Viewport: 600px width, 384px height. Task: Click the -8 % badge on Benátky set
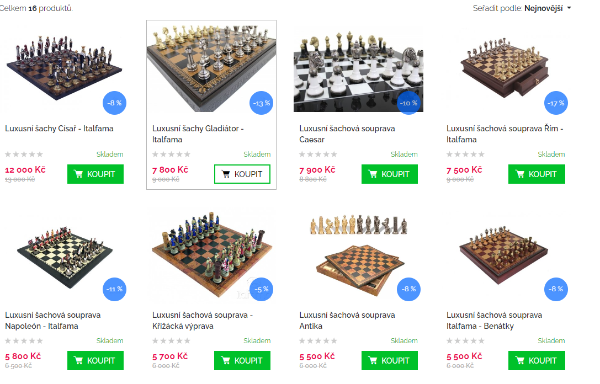[x=556, y=289]
